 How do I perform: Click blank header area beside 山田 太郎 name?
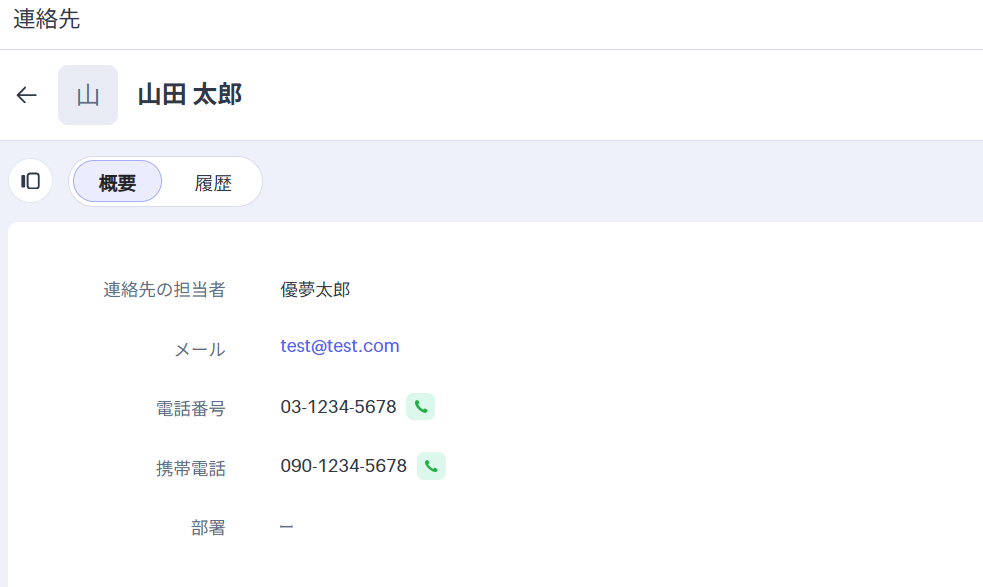coord(600,95)
